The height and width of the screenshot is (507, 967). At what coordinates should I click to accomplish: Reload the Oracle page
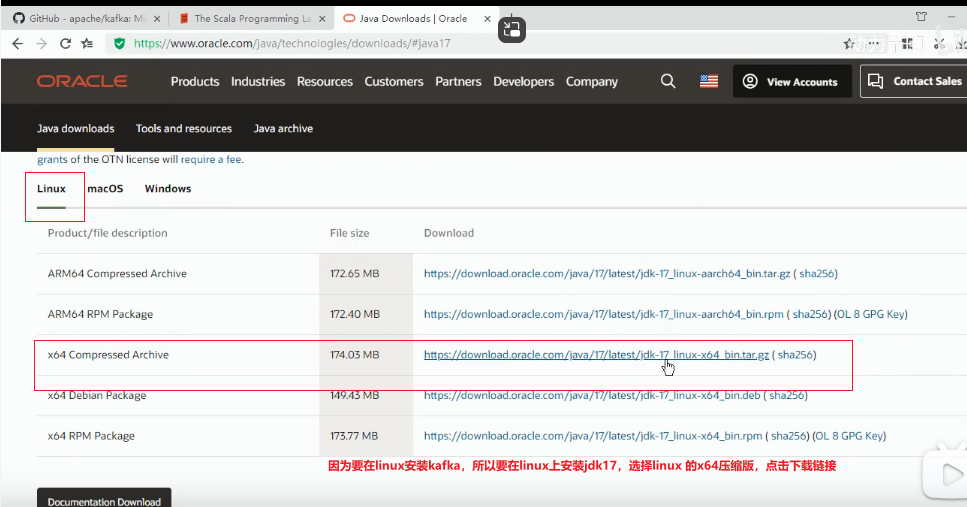[65, 43]
